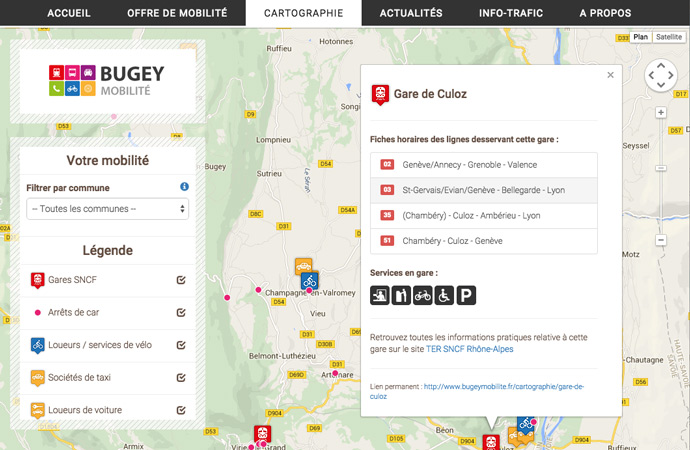The height and width of the screenshot is (450, 690).
Task: Click the ticket counter service icon
Action: tap(379, 295)
